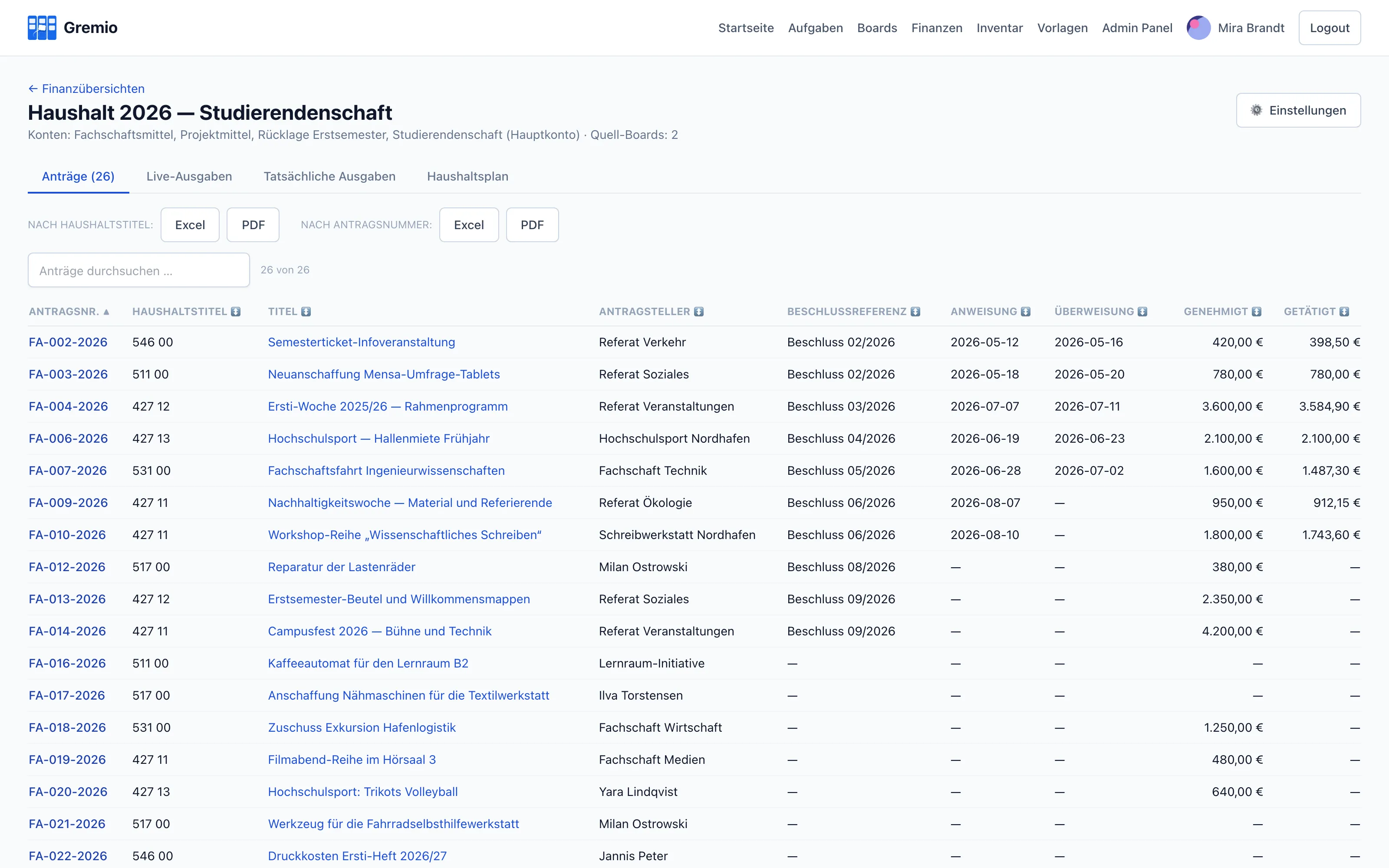Open Campusfest 2026 — Bühne und Technik
Image resolution: width=1389 pixels, height=868 pixels.
tap(380, 631)
